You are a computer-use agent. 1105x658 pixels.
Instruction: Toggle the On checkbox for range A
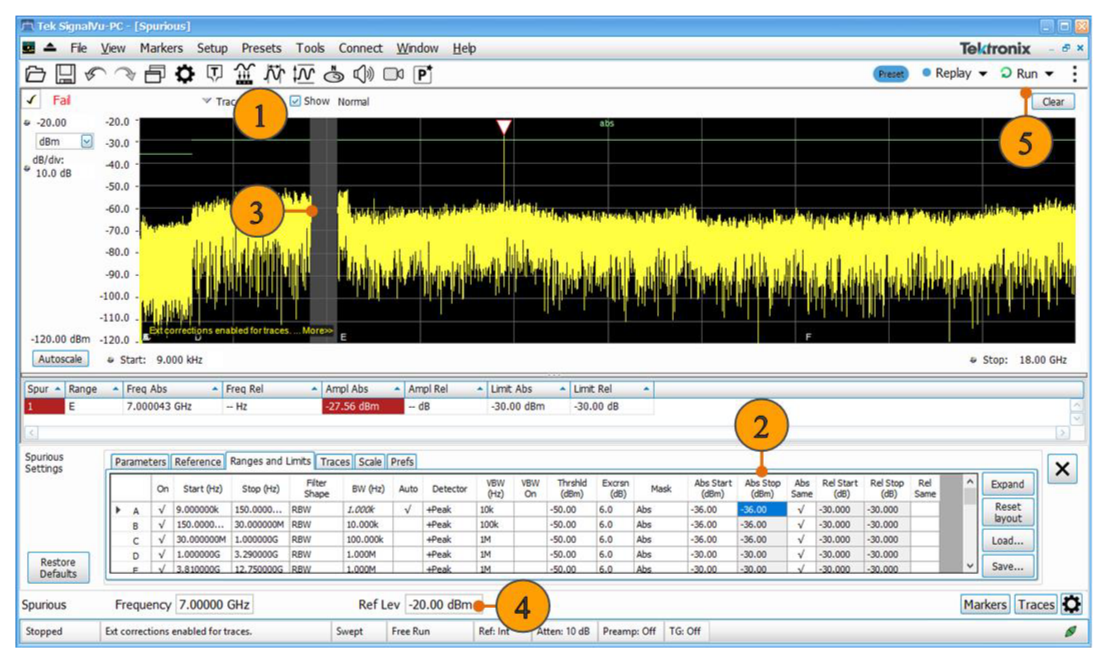[x=163, y=510]
